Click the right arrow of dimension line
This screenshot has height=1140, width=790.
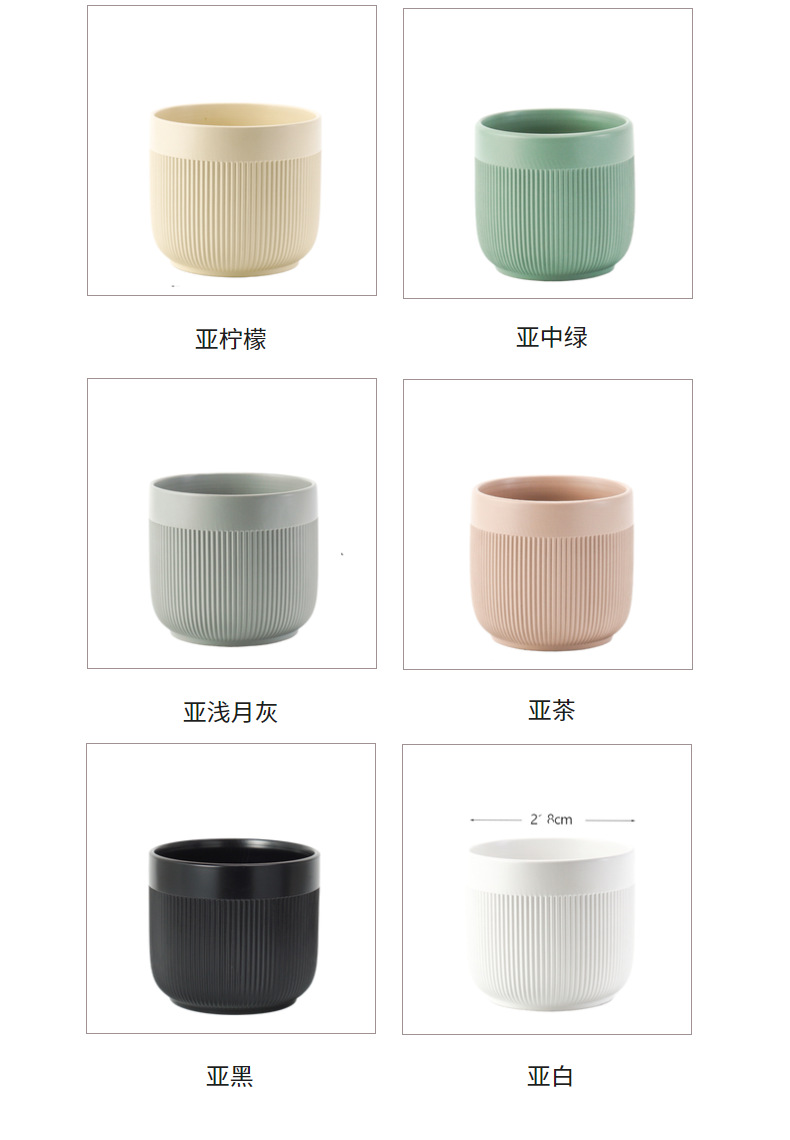click(631, 820)
